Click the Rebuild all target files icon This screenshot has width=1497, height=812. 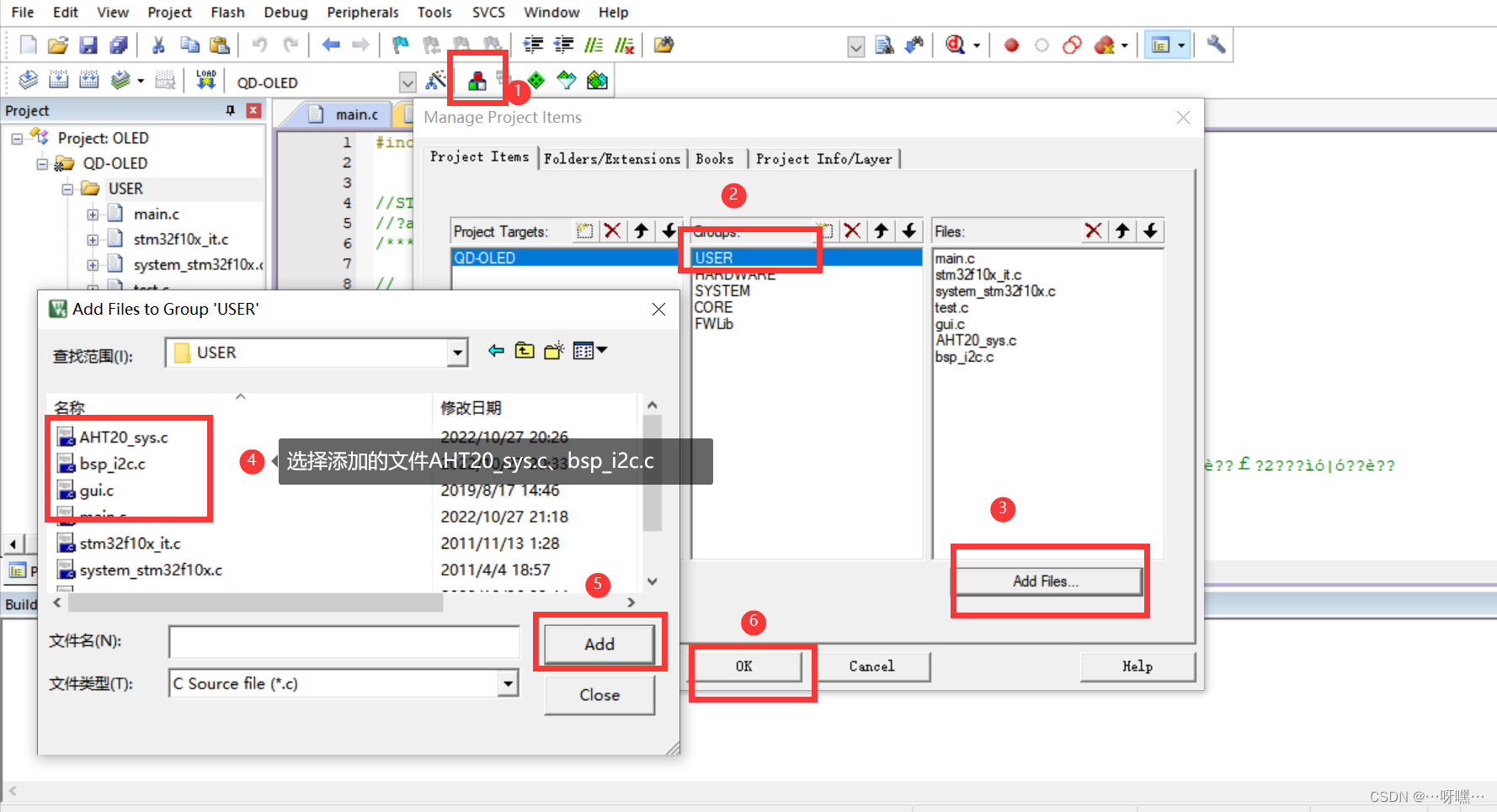(88, 80)
